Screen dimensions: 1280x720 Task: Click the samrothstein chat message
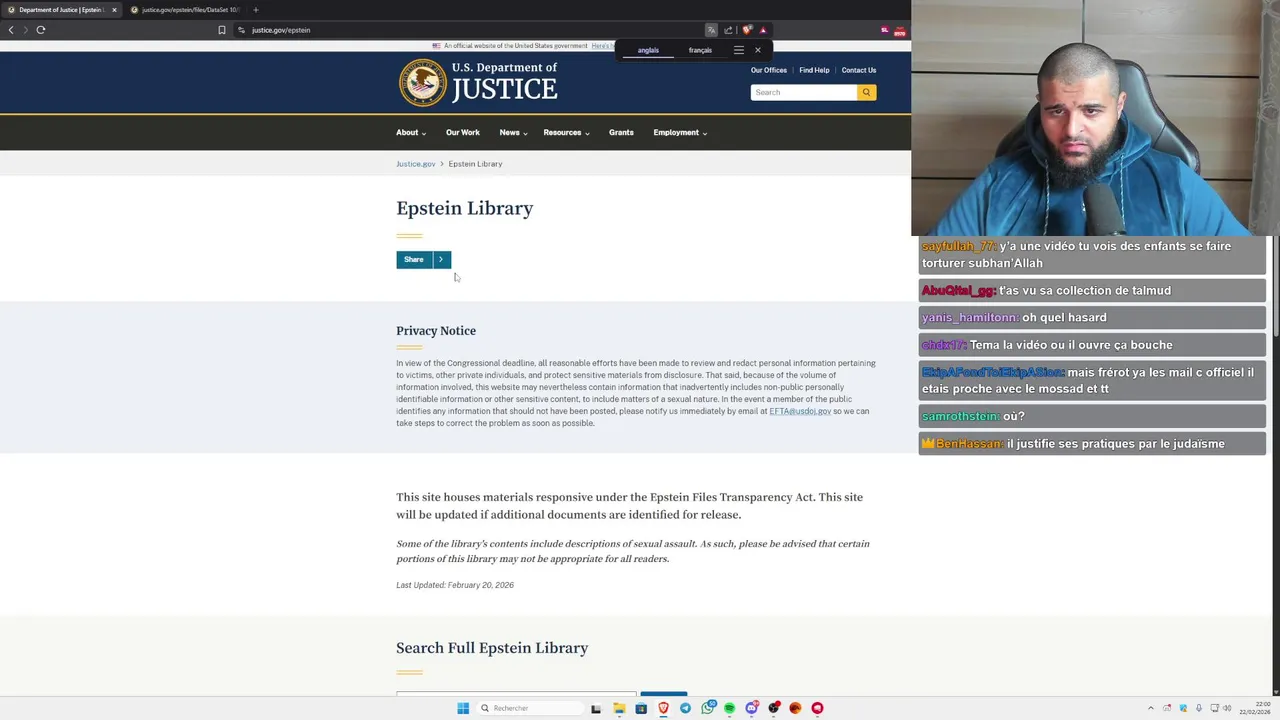click(x=1092, y=416)
